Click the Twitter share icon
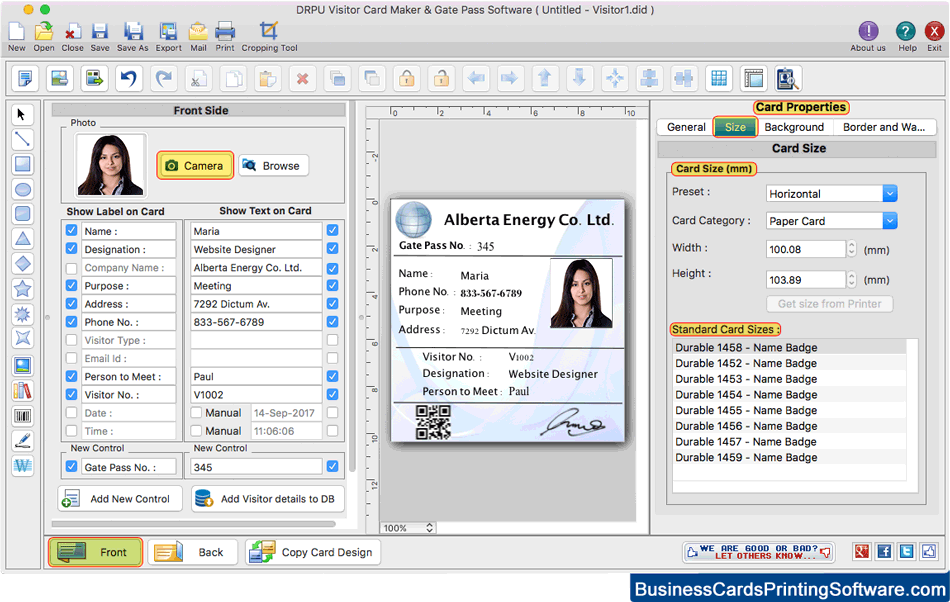950x602 pixels. 906,551
